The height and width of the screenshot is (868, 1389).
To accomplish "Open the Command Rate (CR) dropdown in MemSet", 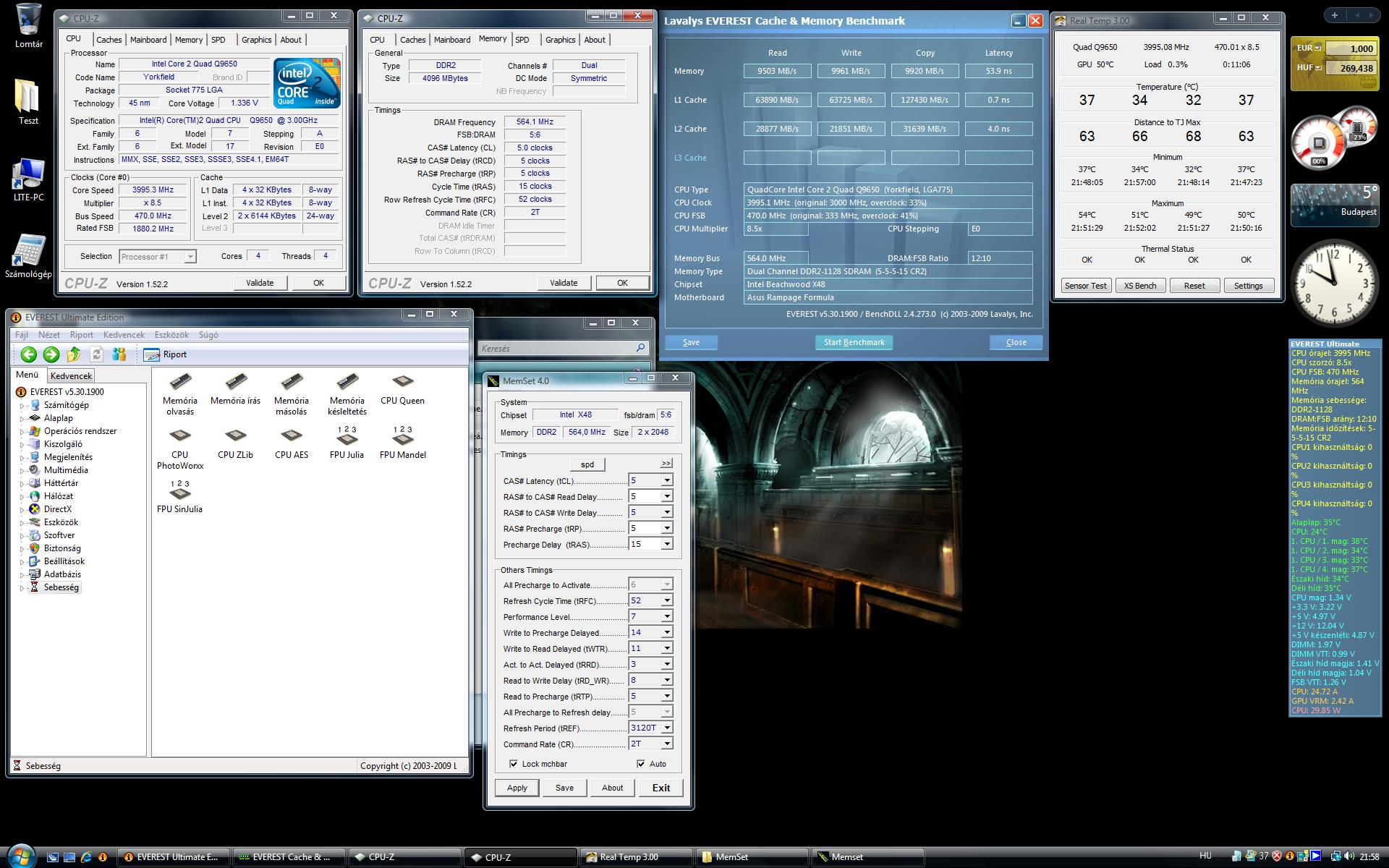I will pos(666,744).
